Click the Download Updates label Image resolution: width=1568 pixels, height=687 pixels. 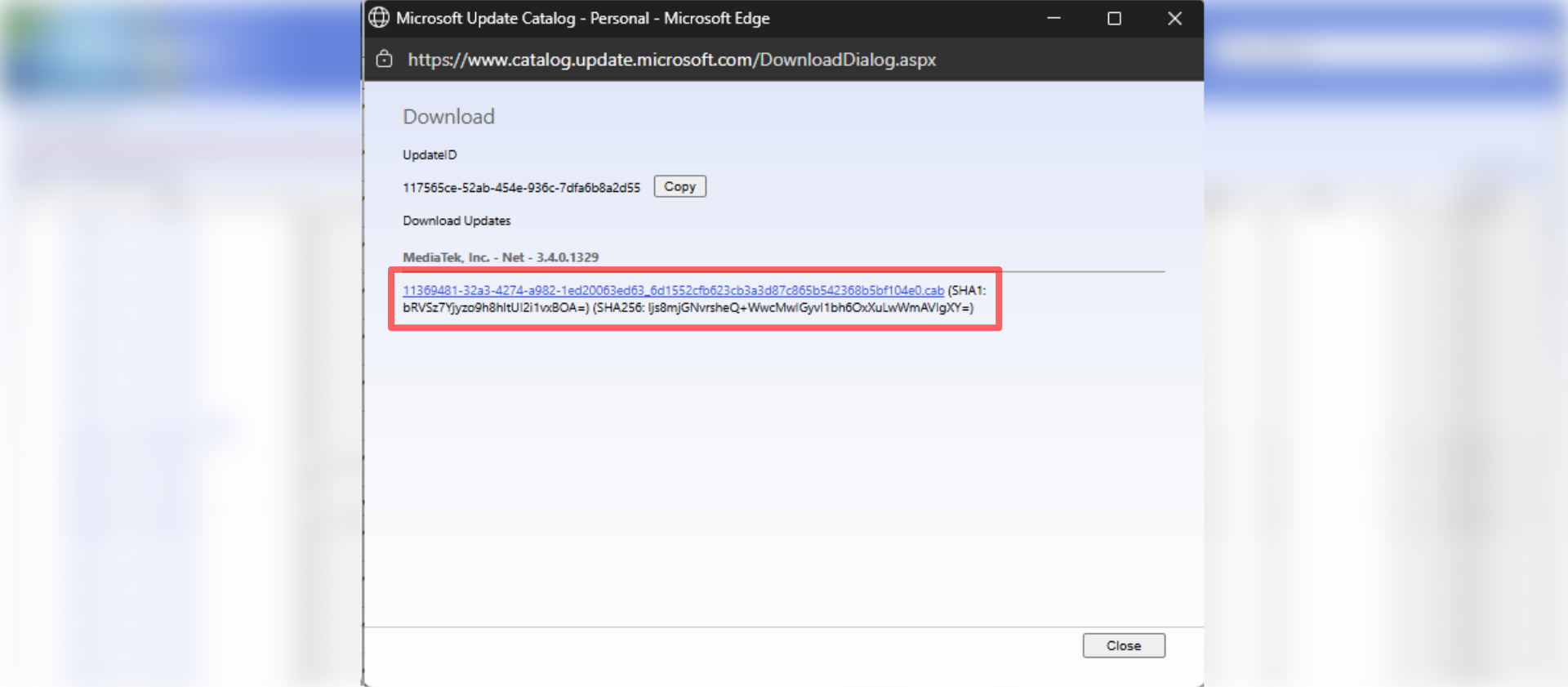pyautogui.click(x=457, y=221)
